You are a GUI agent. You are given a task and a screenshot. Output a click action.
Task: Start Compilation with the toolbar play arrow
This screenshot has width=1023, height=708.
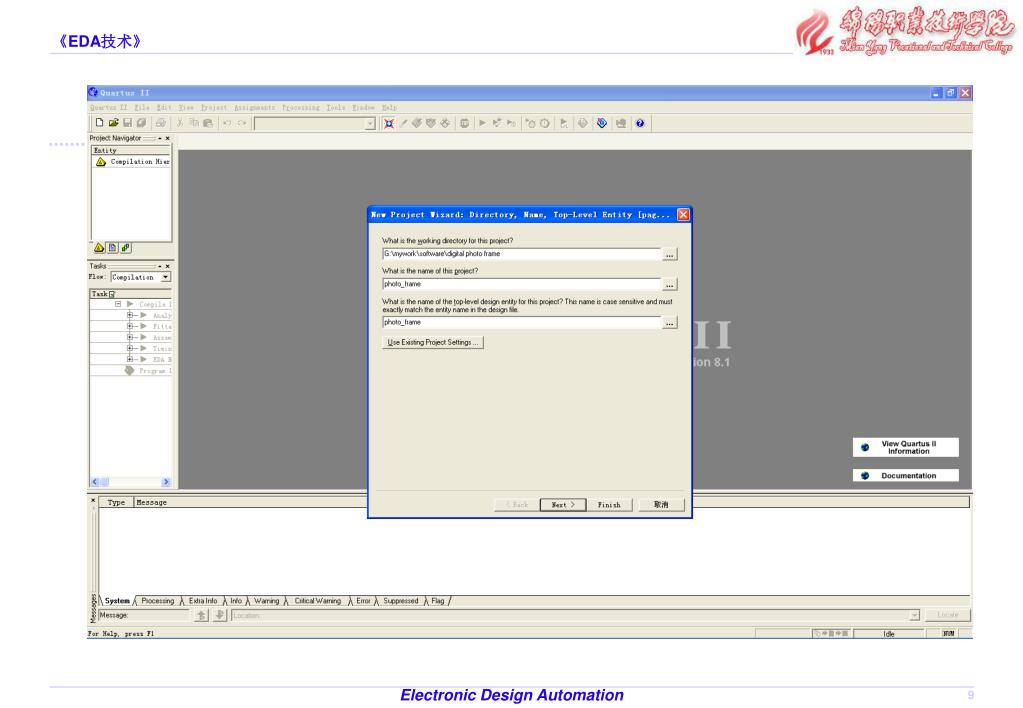483,123
